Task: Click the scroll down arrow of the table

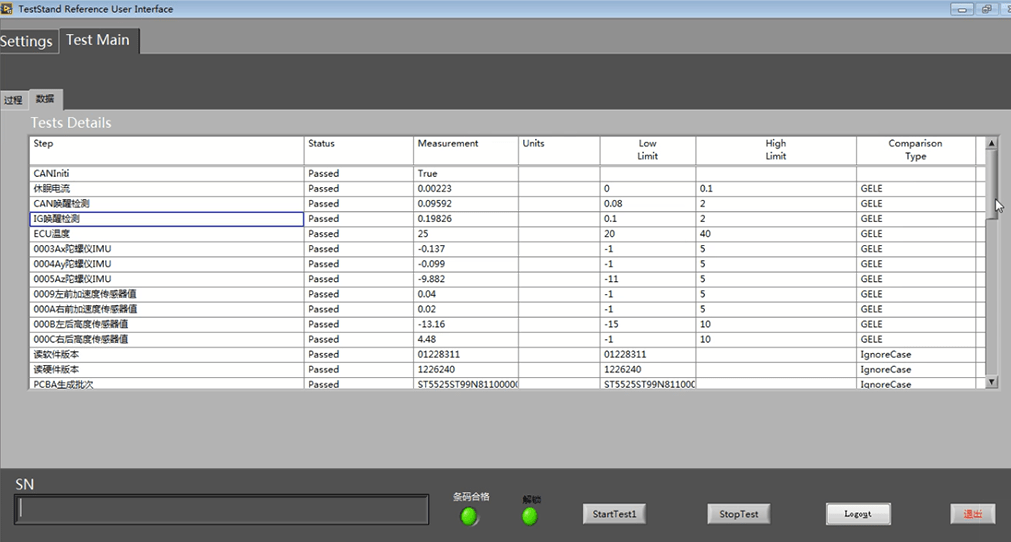Action: (992, 381)
